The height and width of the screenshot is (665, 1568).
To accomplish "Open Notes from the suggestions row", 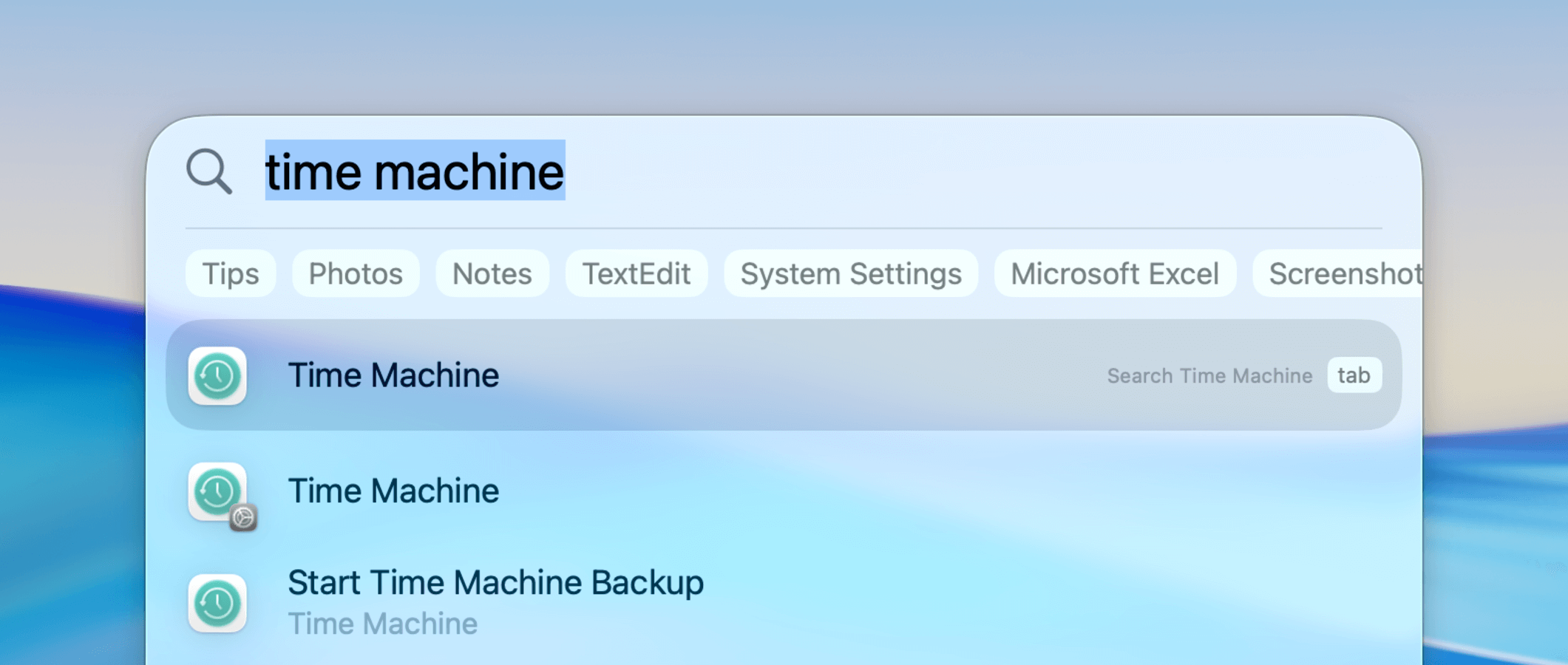I will click(x=492, y=273).
